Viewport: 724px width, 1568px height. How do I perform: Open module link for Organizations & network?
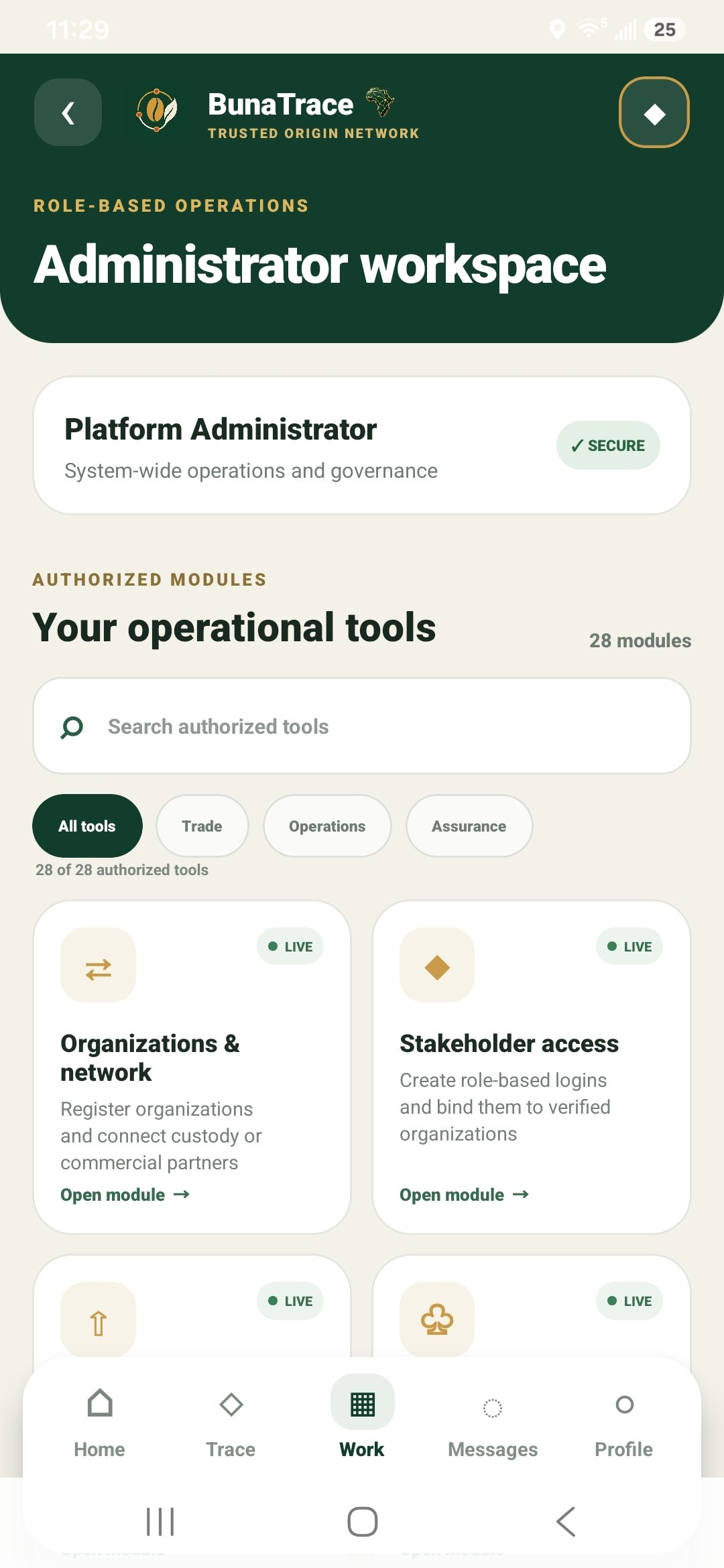coord(125,1195)
